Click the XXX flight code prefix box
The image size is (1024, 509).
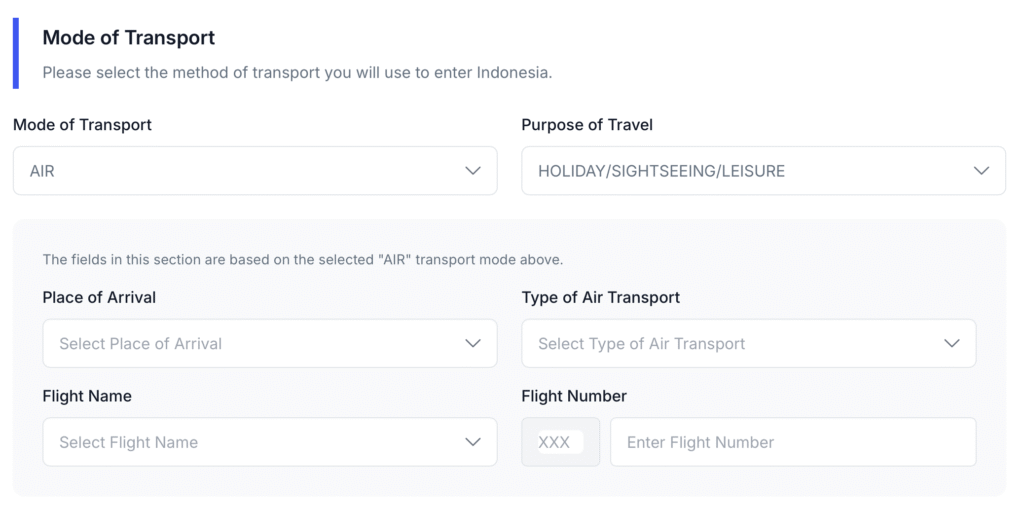[x=560, y=442]
